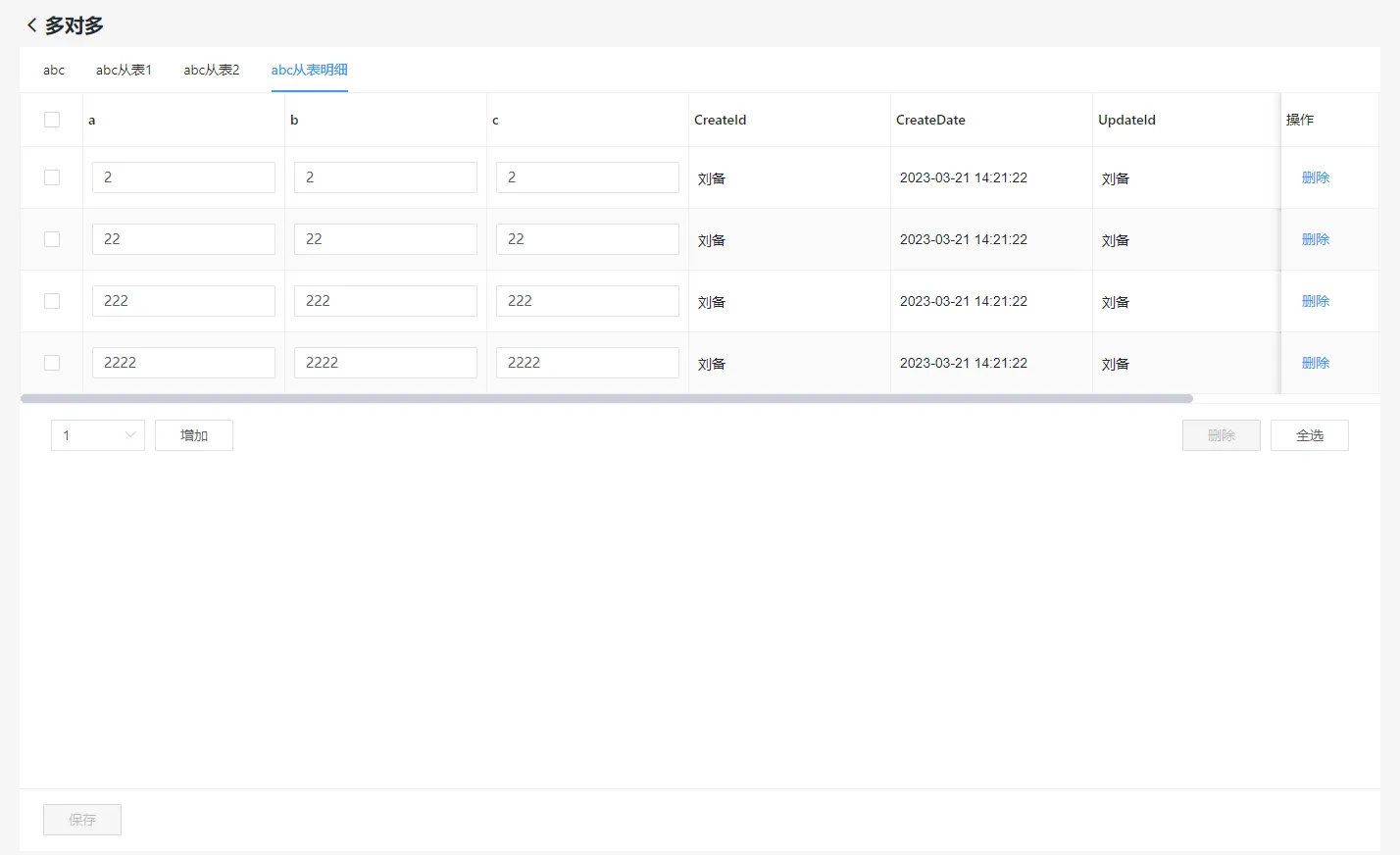
Task: Open the abc从表1 tab
Action: 124,70
